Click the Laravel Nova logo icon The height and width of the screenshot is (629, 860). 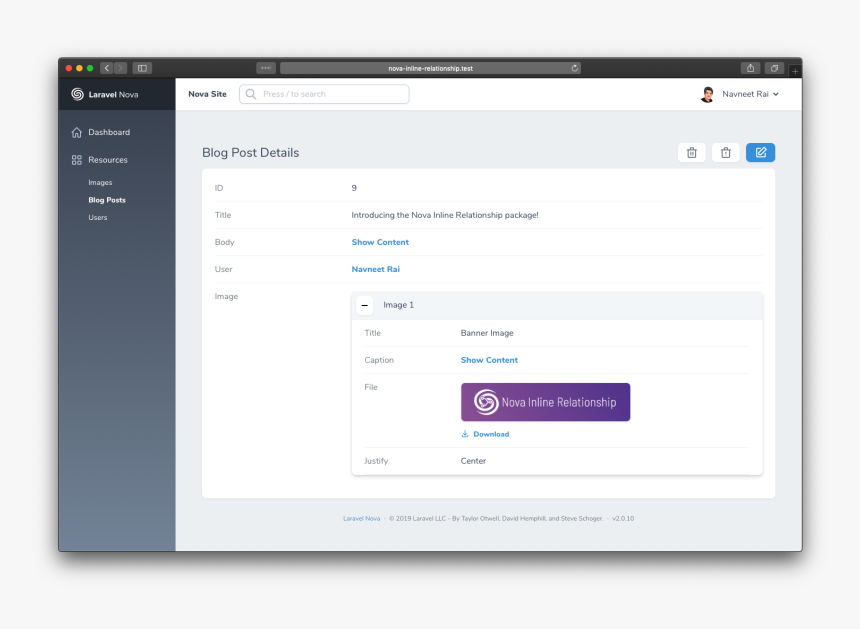77,94
